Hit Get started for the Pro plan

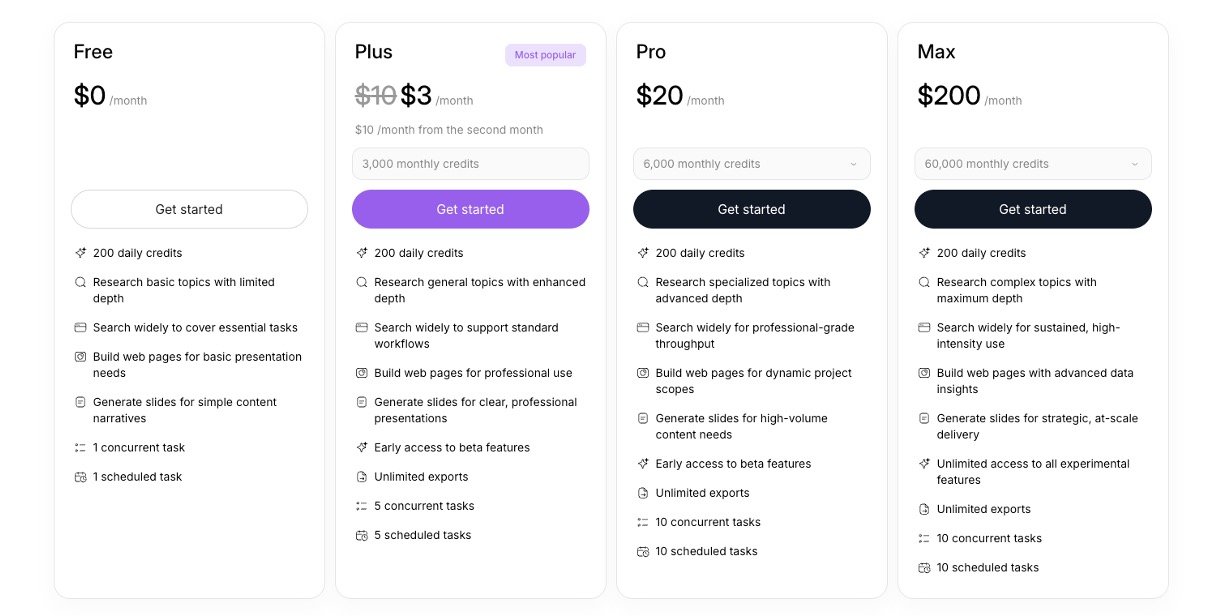click(x=751, y=209)
